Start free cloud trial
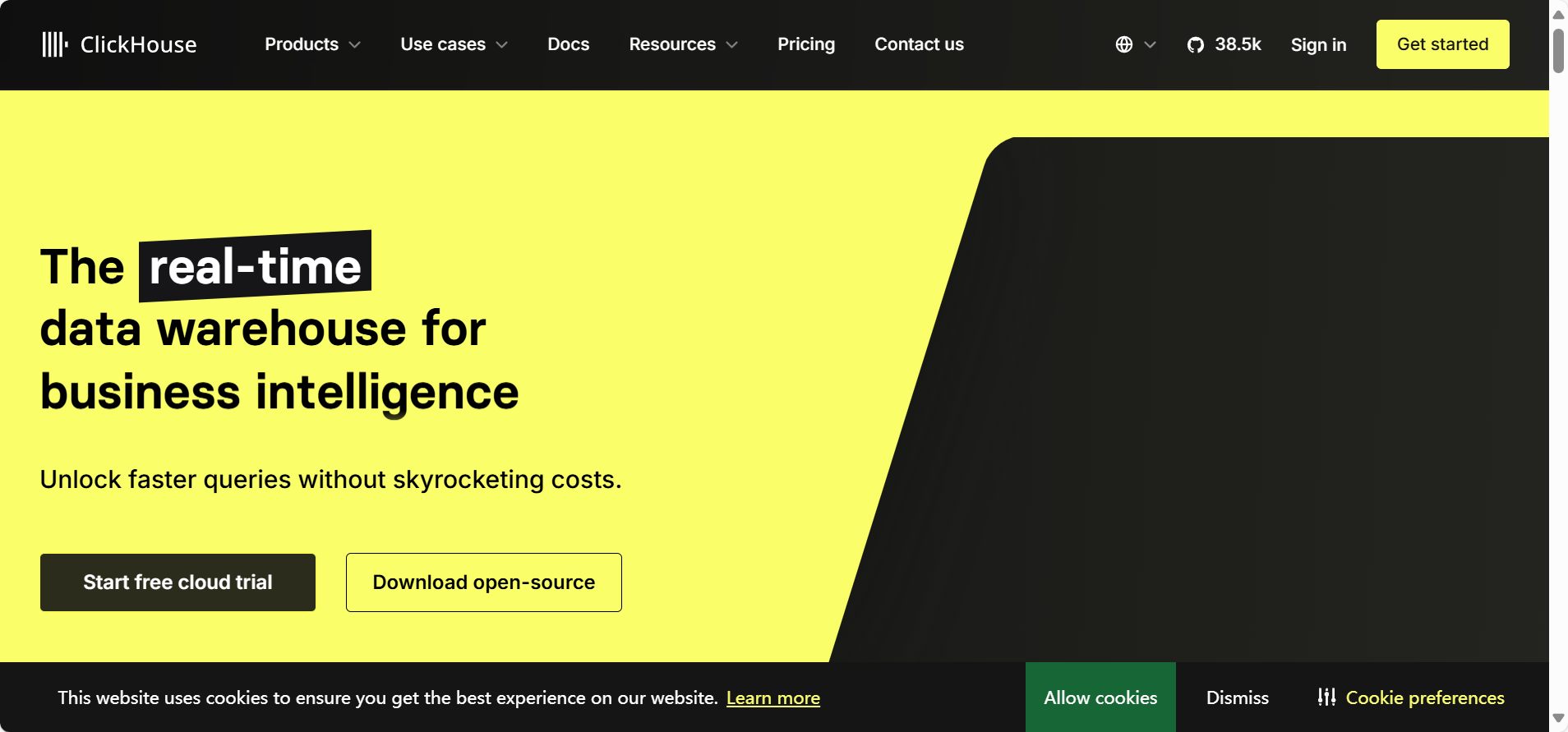This screenshot has height=732, width=1568. point(178,582)
